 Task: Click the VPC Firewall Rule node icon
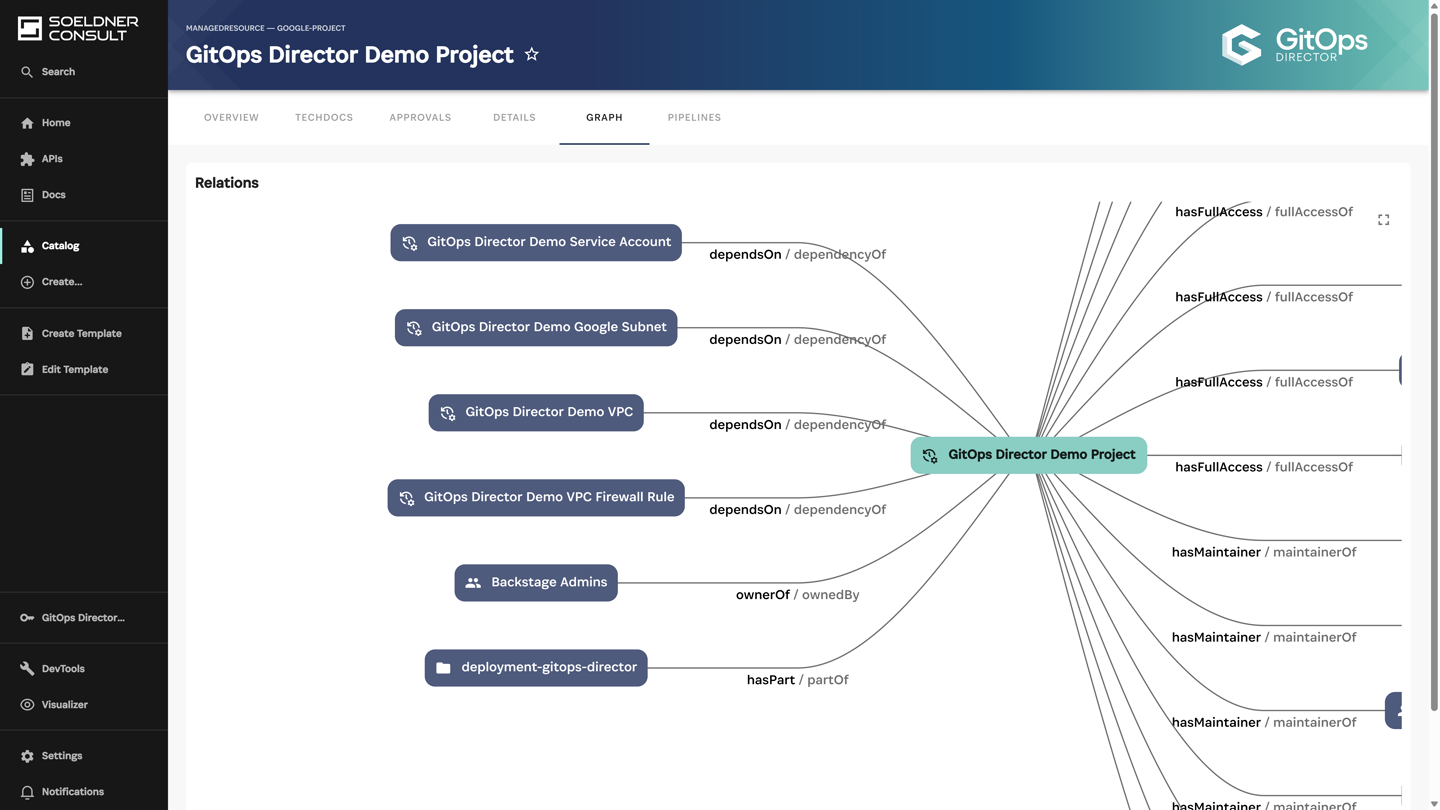pyautogui.click(x=407, y=498)
